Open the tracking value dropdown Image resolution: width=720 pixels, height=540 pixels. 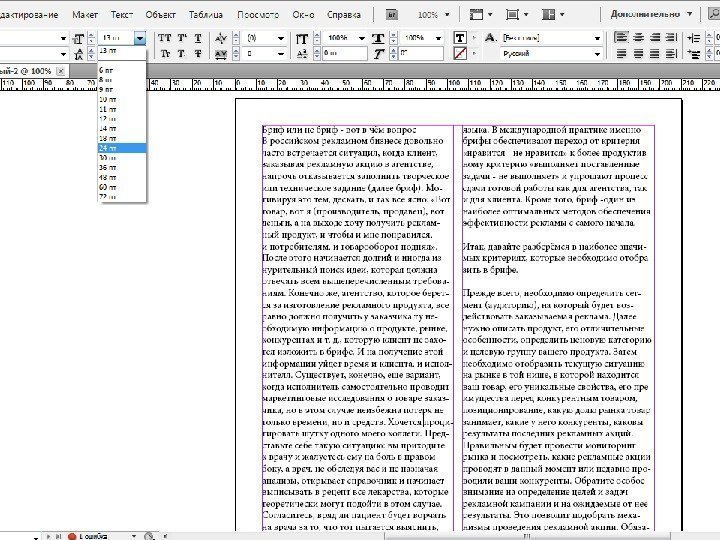[281, 54]
